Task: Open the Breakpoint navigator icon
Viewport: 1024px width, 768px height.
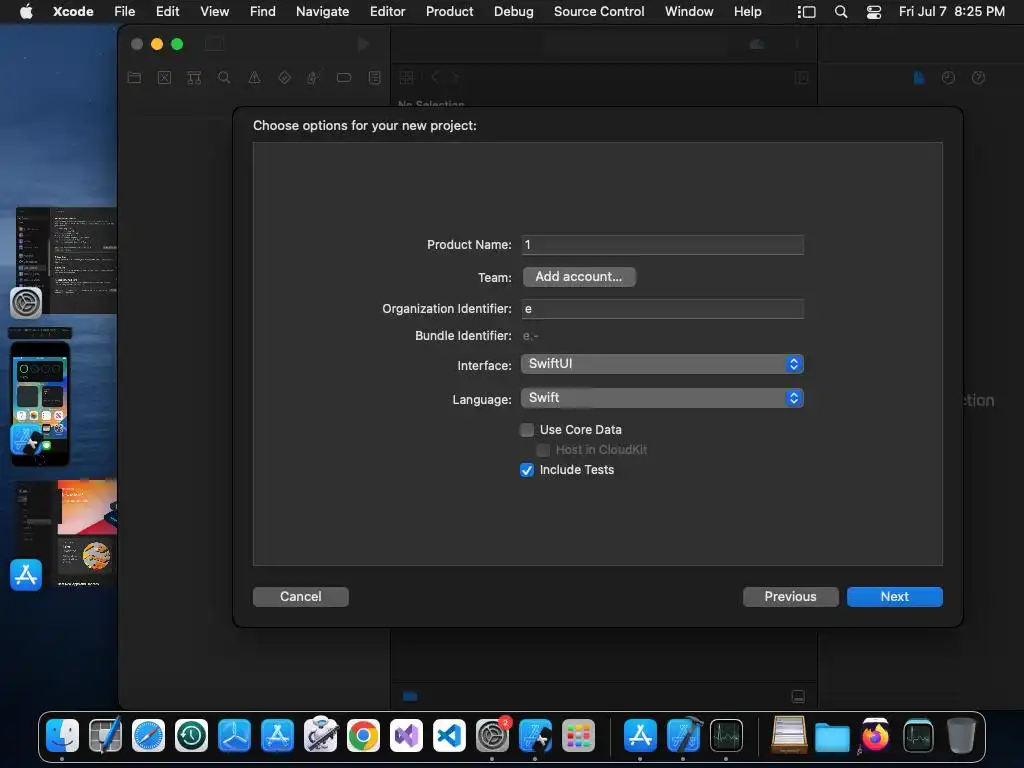Action: coord(344,78)
